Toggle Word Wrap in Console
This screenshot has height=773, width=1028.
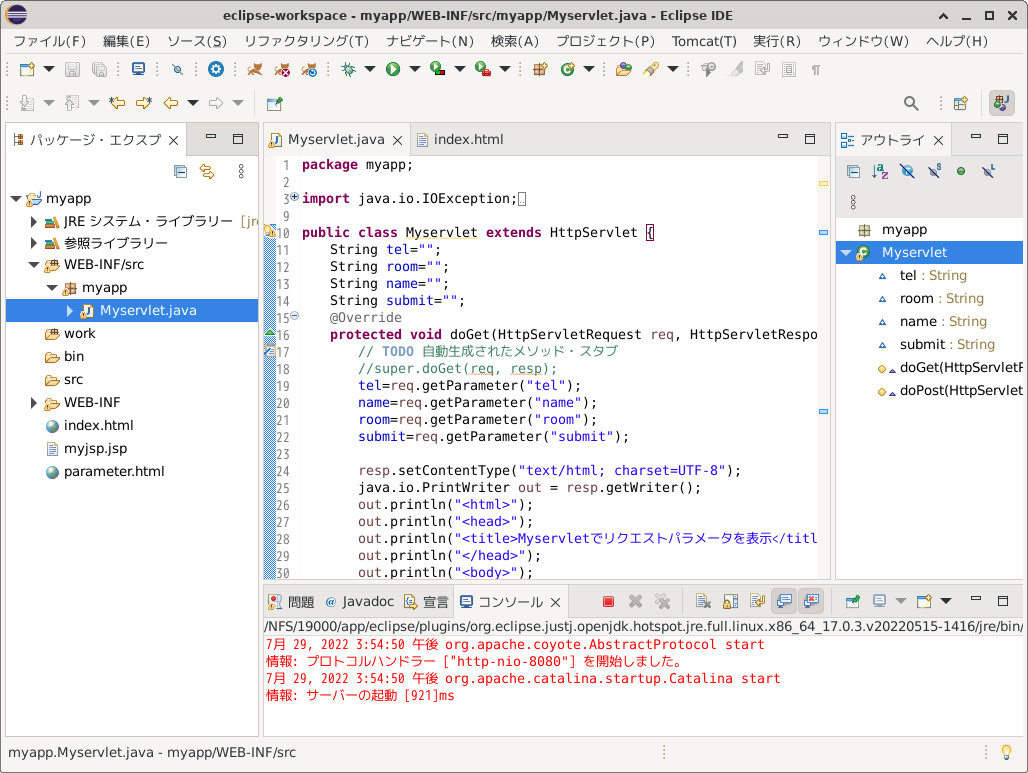(757, 601)
